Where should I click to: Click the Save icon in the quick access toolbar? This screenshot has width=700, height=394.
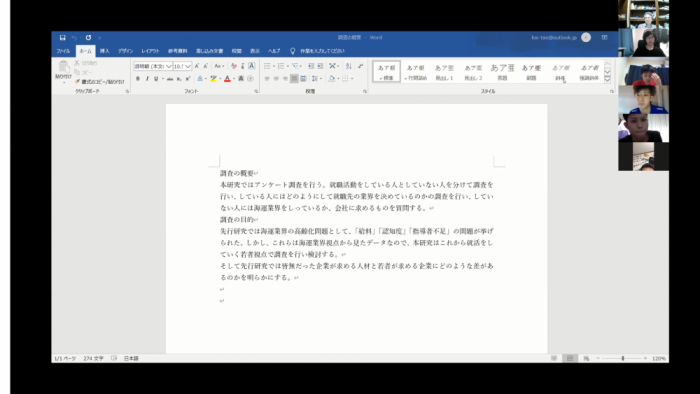click(62, 38)
